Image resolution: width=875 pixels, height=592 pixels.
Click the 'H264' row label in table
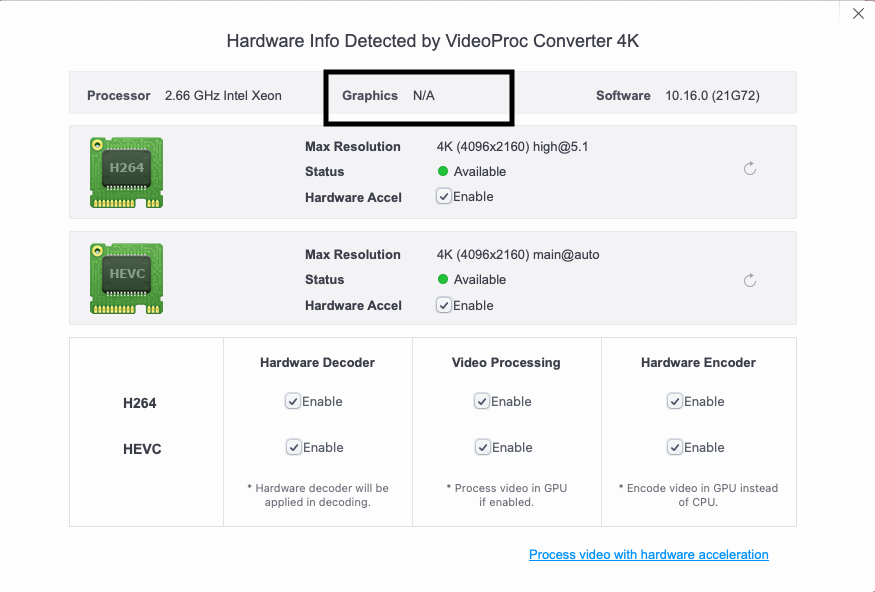pos(140,403)
